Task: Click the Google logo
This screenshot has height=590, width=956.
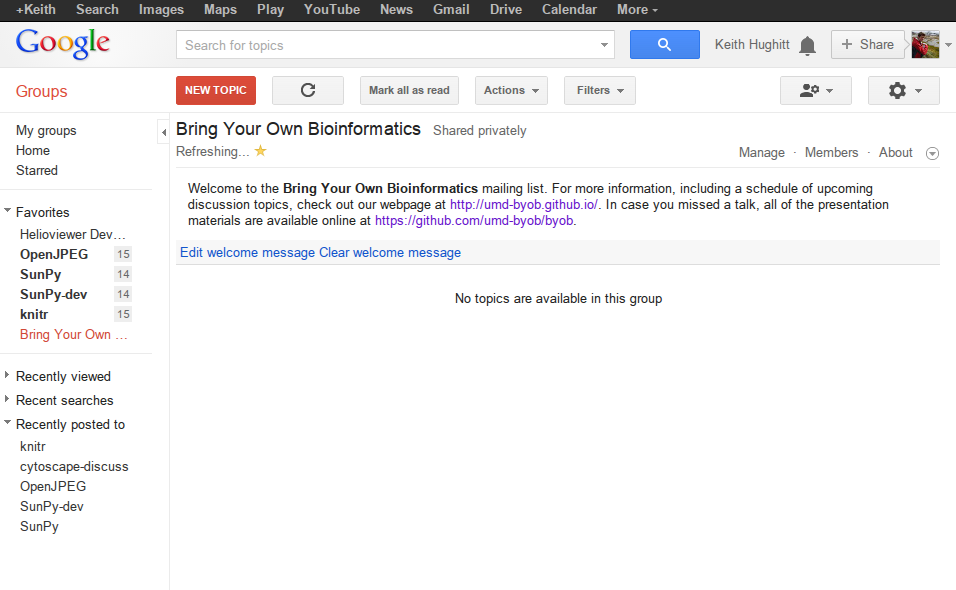Action: click(x=62, y=44)
